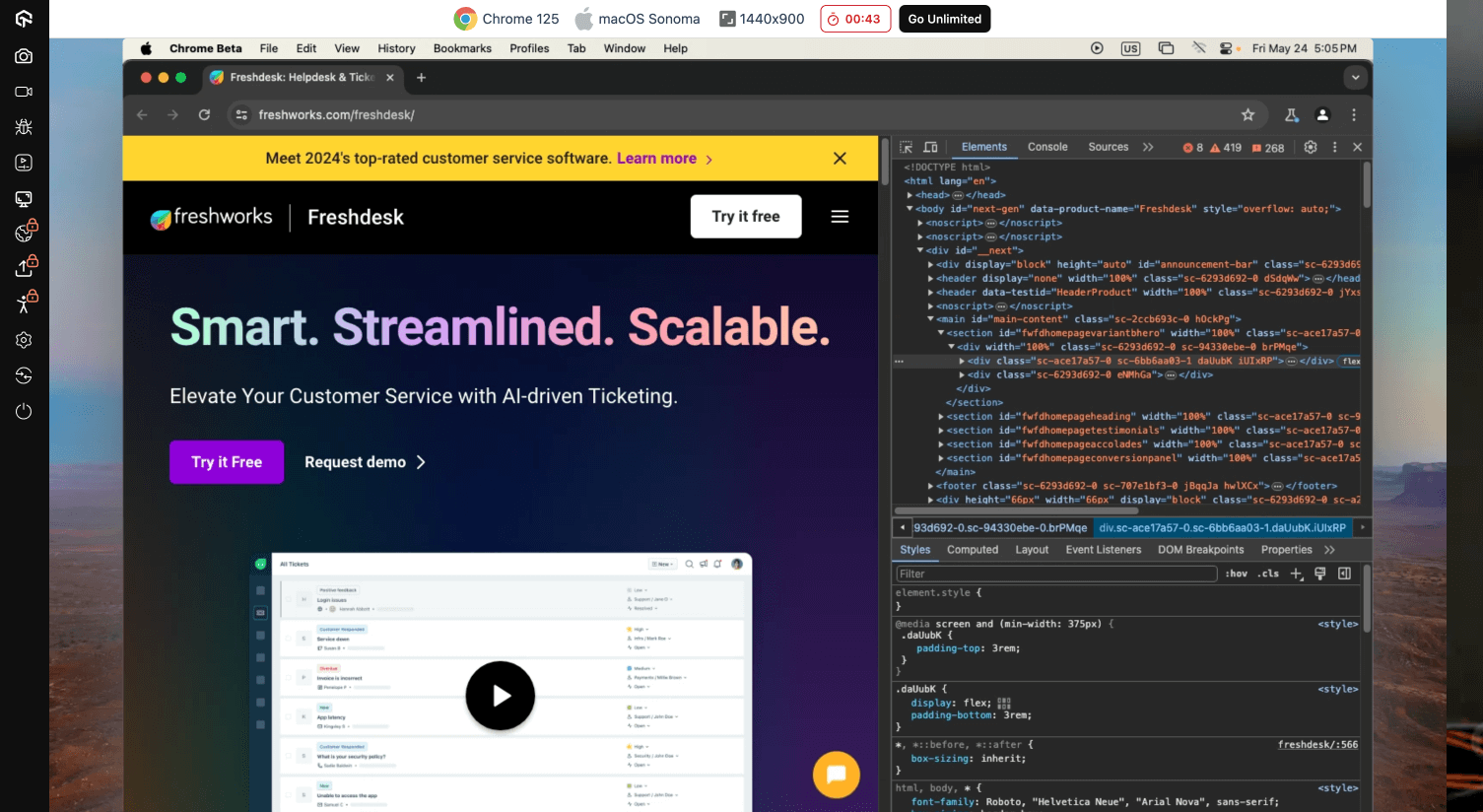This screenshot has height=812, width=1483.
Task: Open the Properties tab
Action: point(1287,550)
